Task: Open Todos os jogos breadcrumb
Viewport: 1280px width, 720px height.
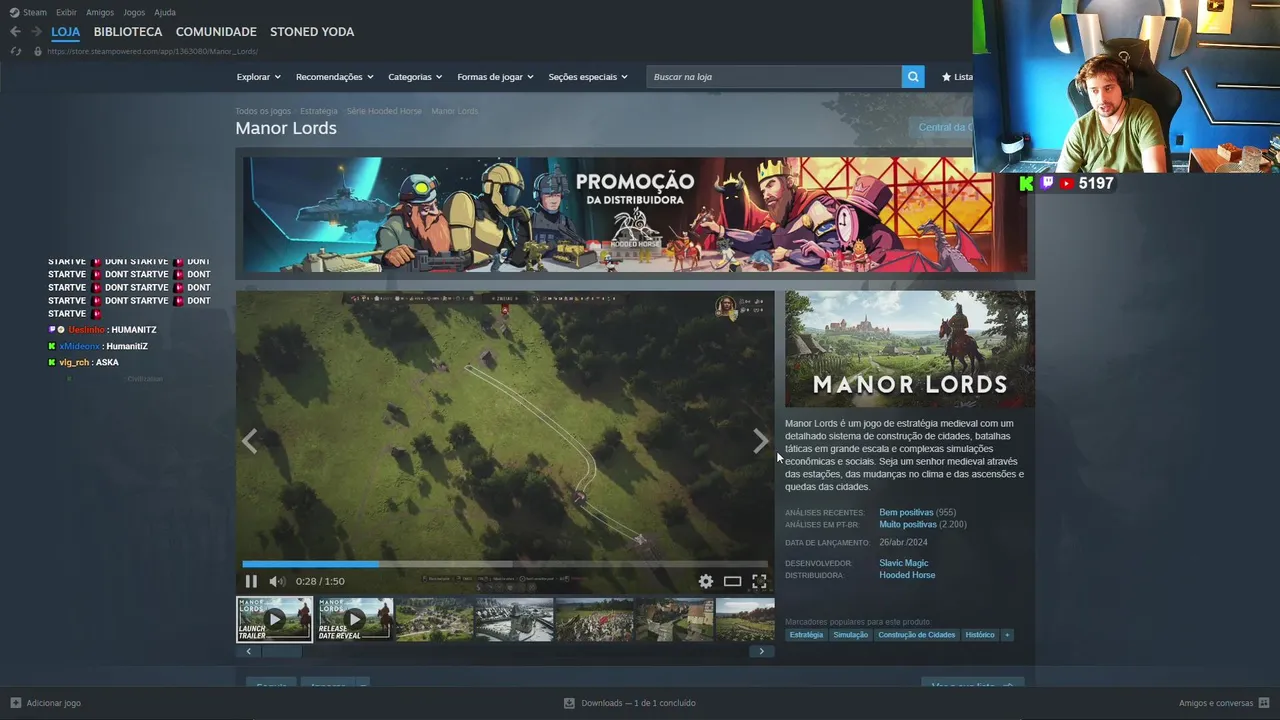Action: [x=263, y=111]
